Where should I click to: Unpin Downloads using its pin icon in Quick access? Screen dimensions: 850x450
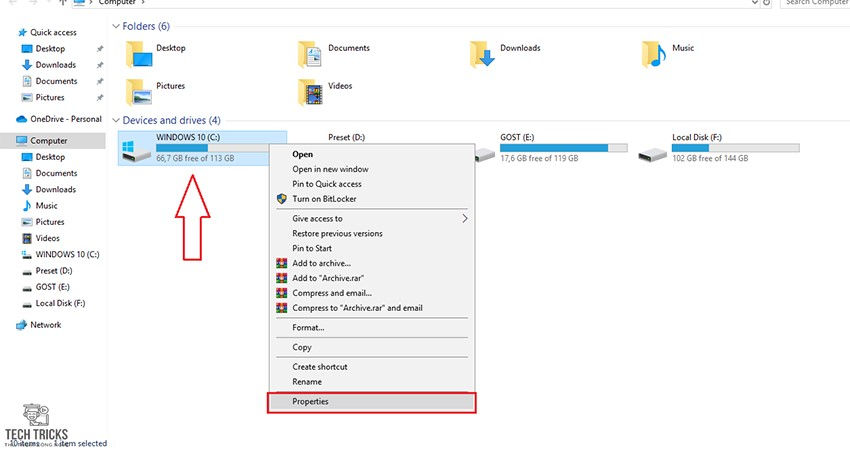coord(100,65)
